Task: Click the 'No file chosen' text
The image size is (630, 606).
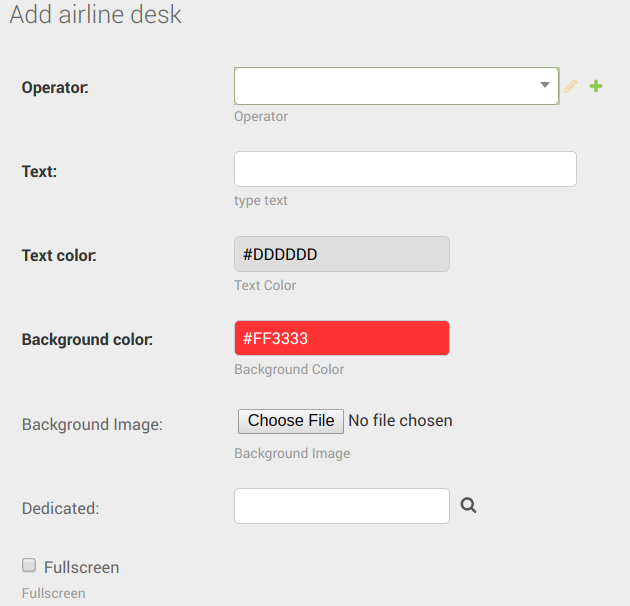Action: 400,421
